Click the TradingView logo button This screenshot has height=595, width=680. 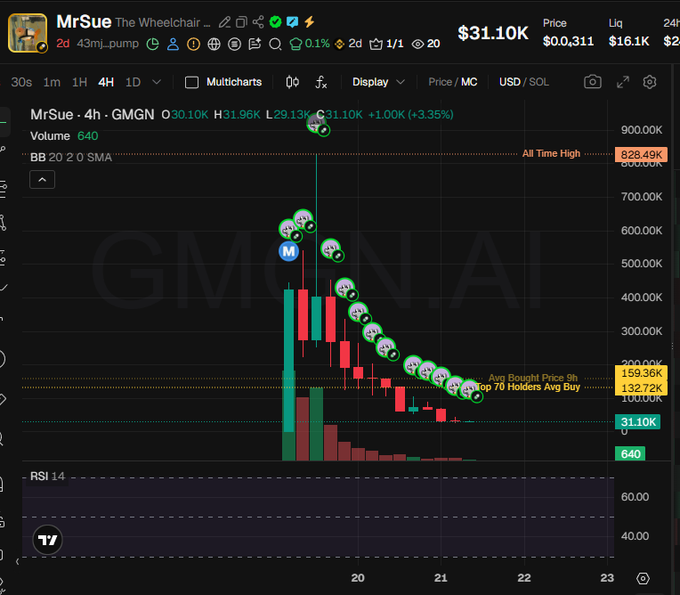tap(48, 540)
